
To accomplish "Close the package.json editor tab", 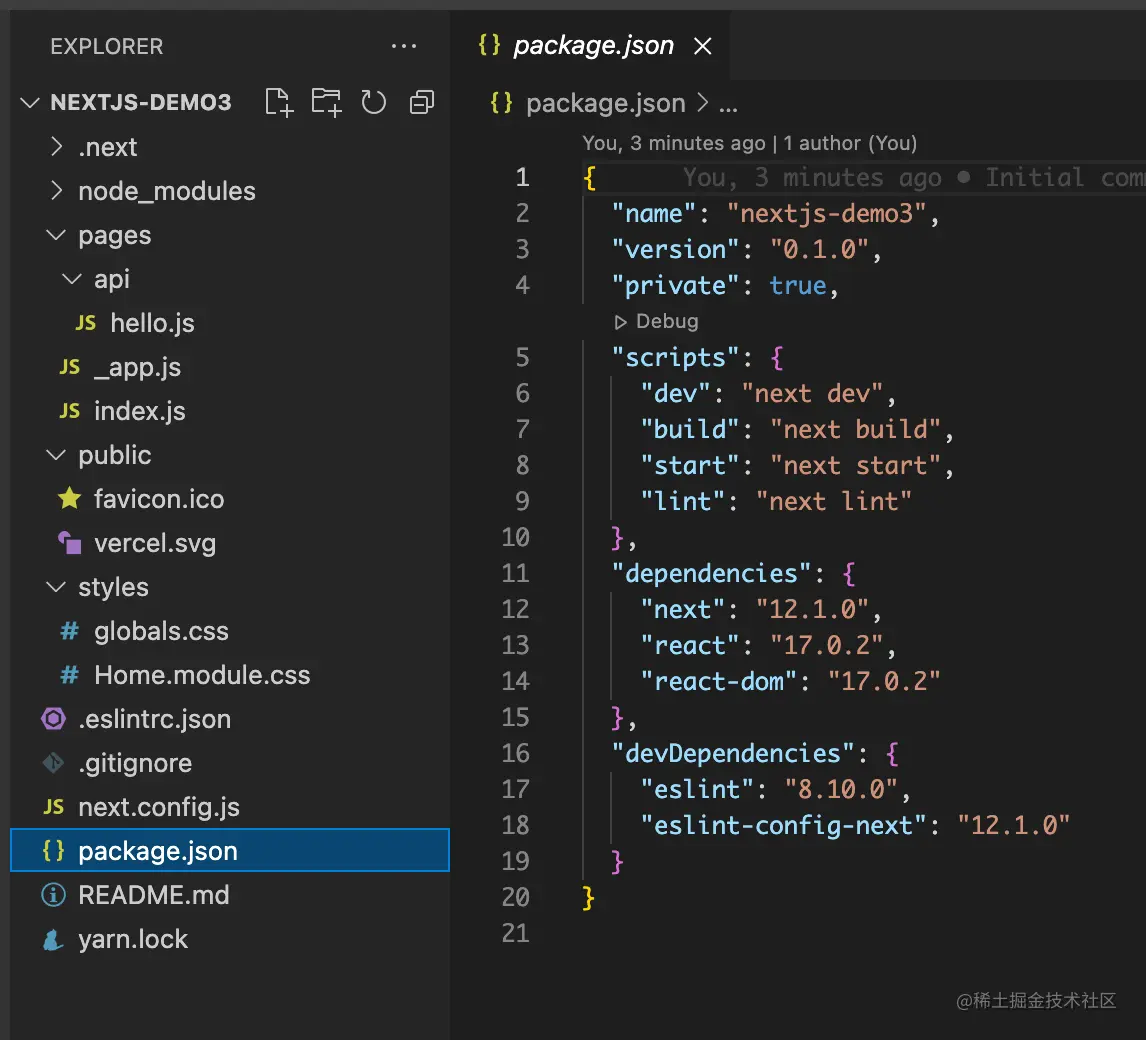I will click(703, 46).
